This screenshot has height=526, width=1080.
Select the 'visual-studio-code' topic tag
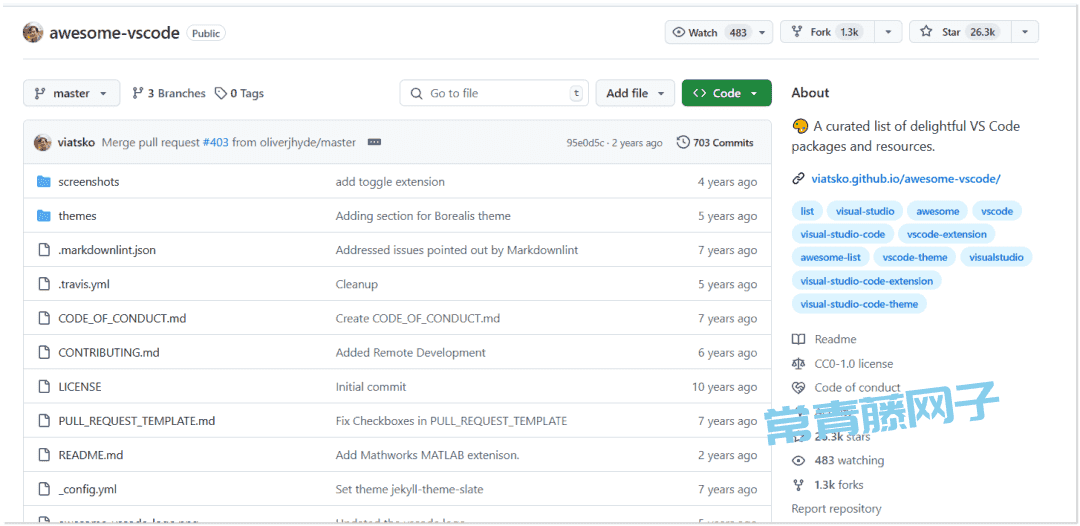coord(843,234)
